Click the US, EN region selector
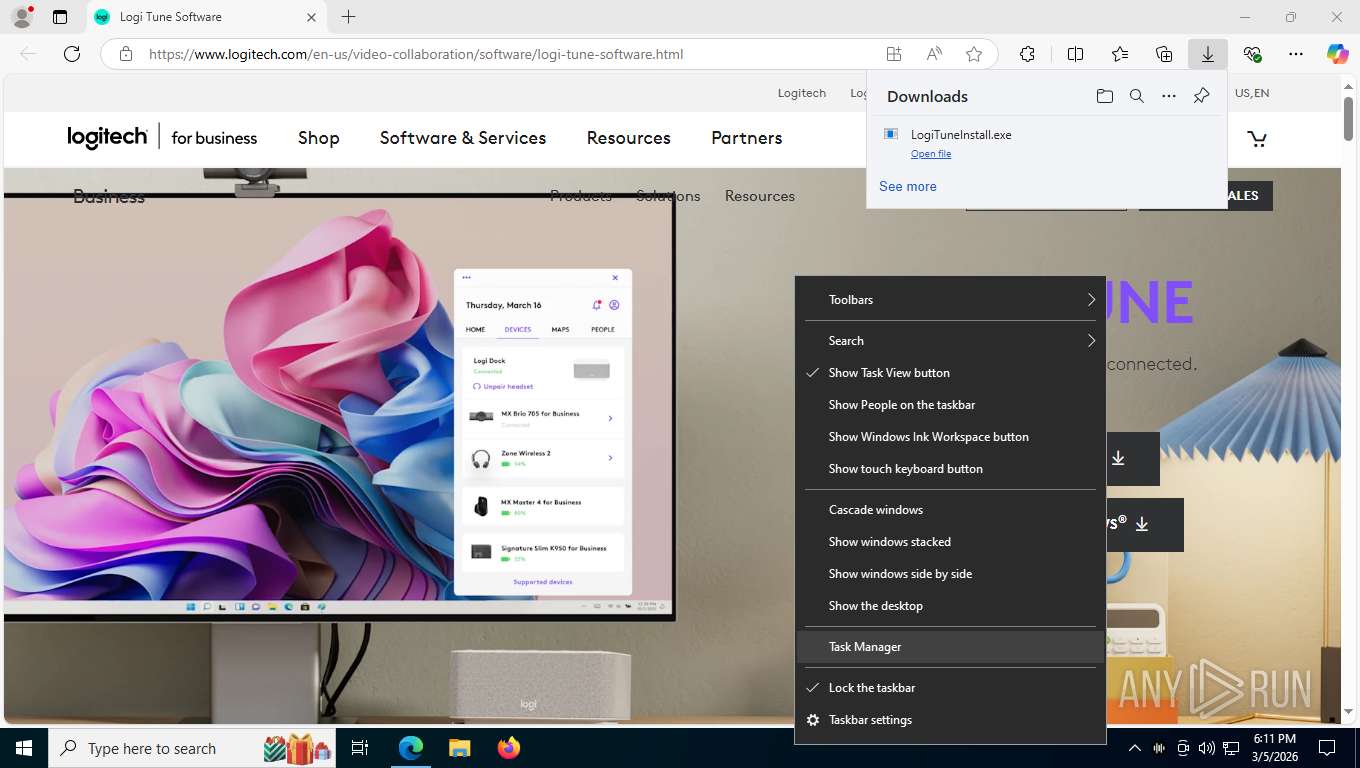This screenshot has height=768, width=1360. click(1252, 93)
